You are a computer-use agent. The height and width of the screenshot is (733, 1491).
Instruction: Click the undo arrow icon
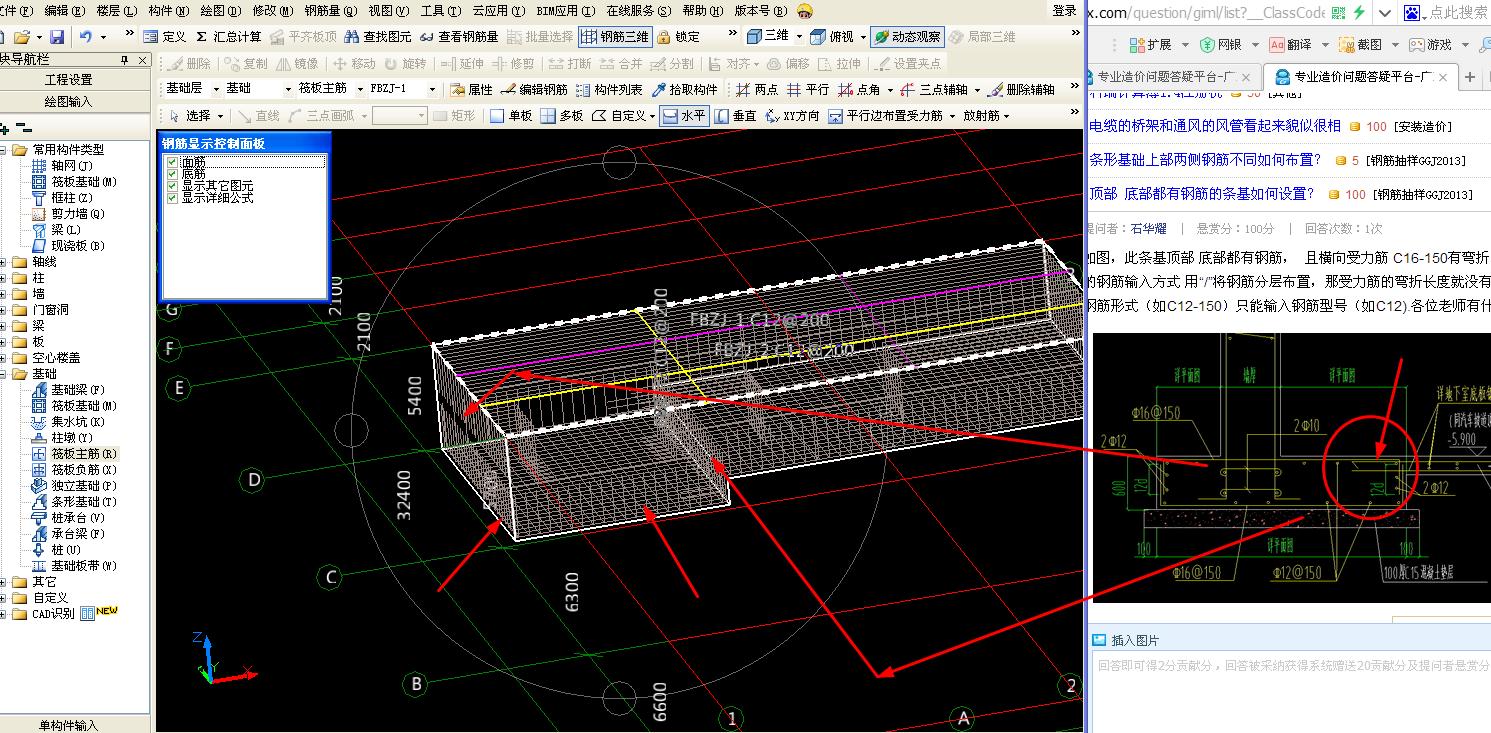point(86,37)
